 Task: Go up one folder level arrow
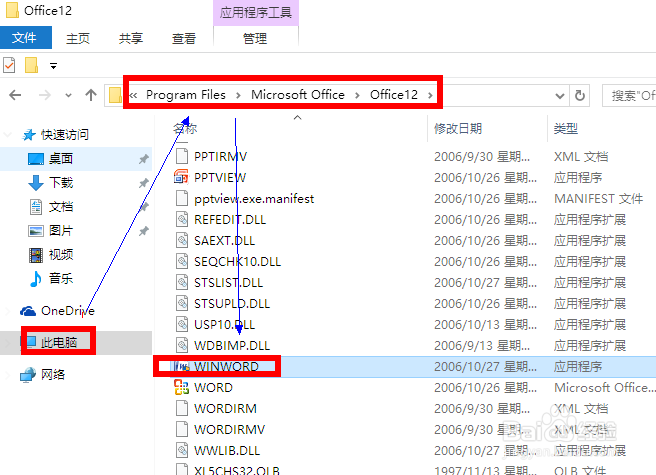(91, 95)
